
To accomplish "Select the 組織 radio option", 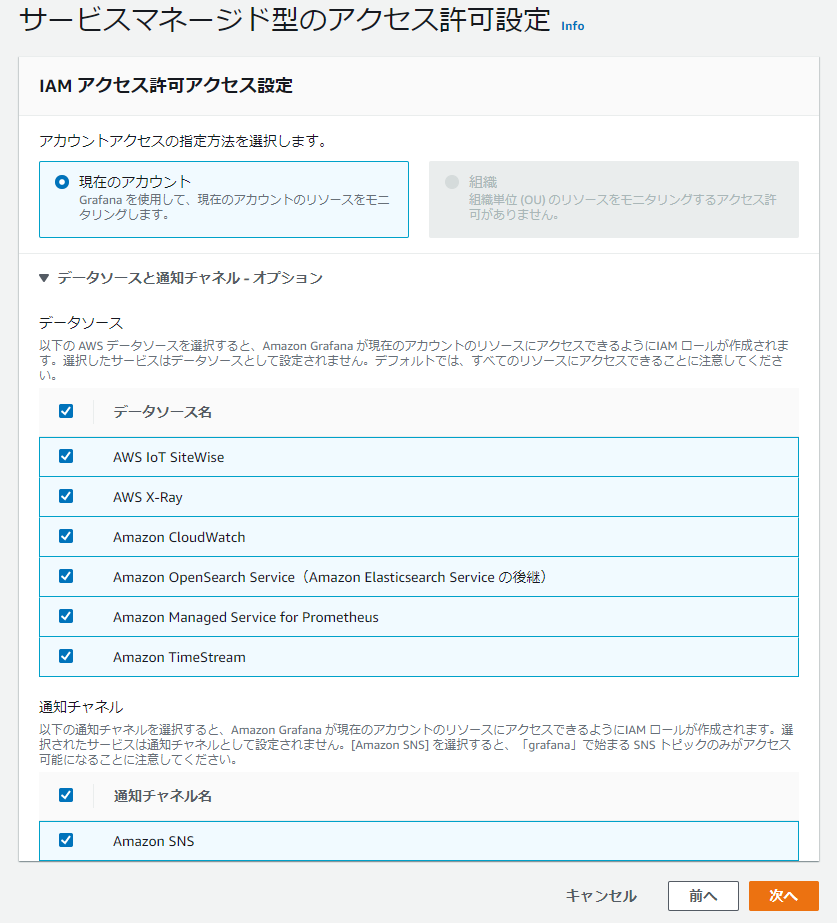I will point(452,182).
